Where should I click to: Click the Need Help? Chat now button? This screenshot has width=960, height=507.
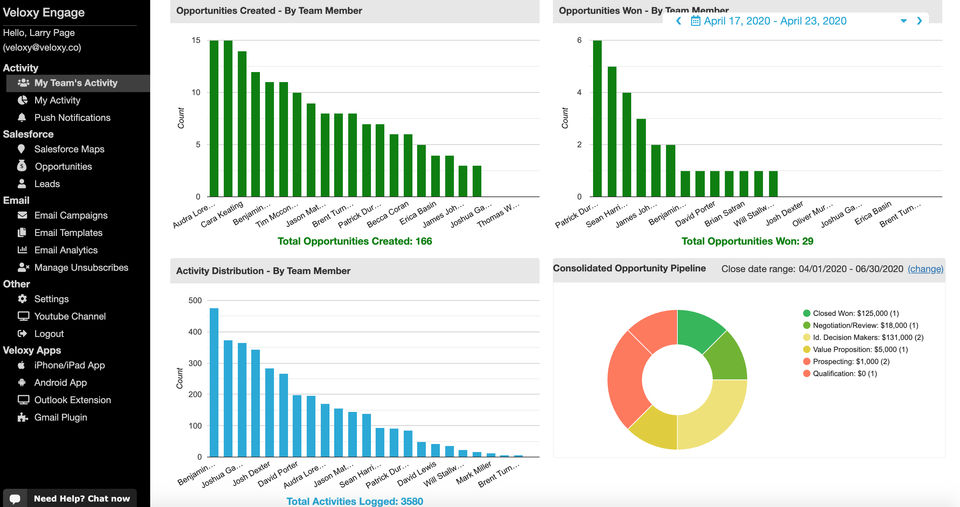[70, 498]
